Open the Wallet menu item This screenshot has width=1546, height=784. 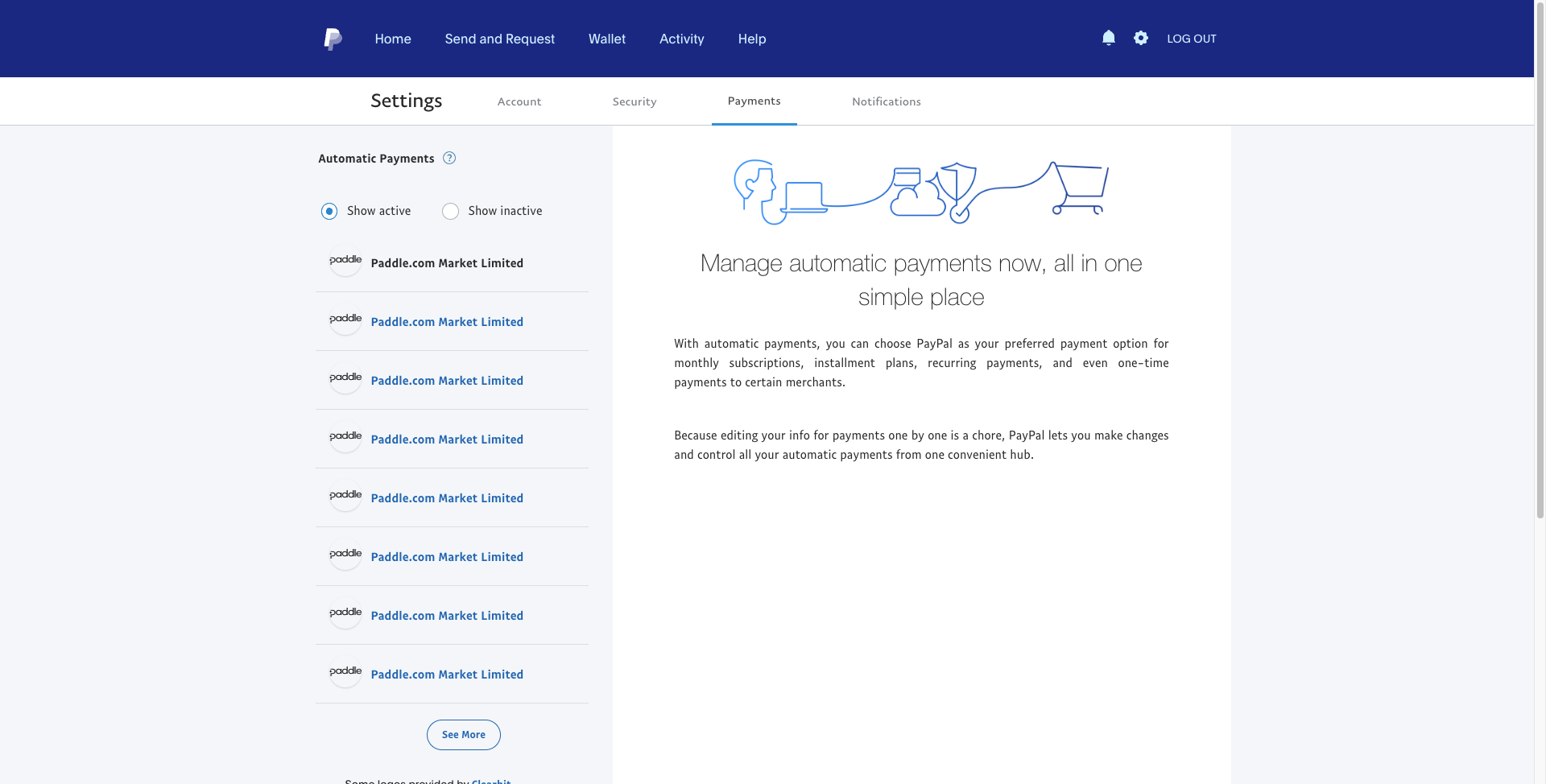[x=607, y=39]
